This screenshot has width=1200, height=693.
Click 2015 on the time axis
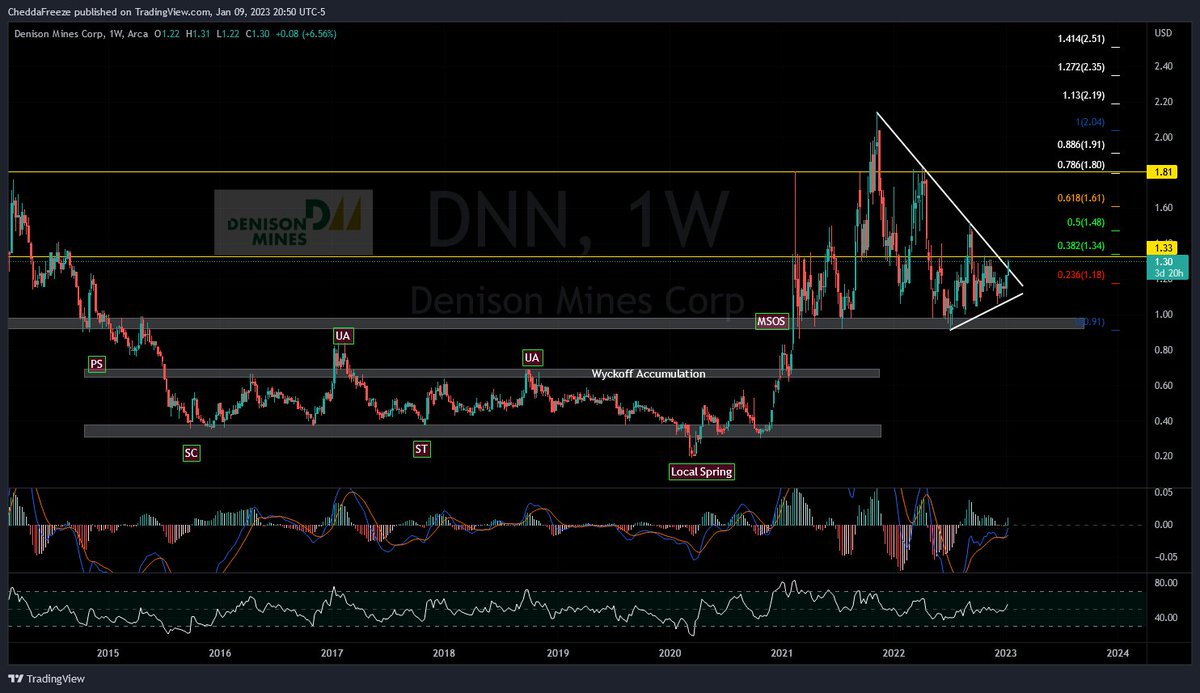(x=108, y=653)
